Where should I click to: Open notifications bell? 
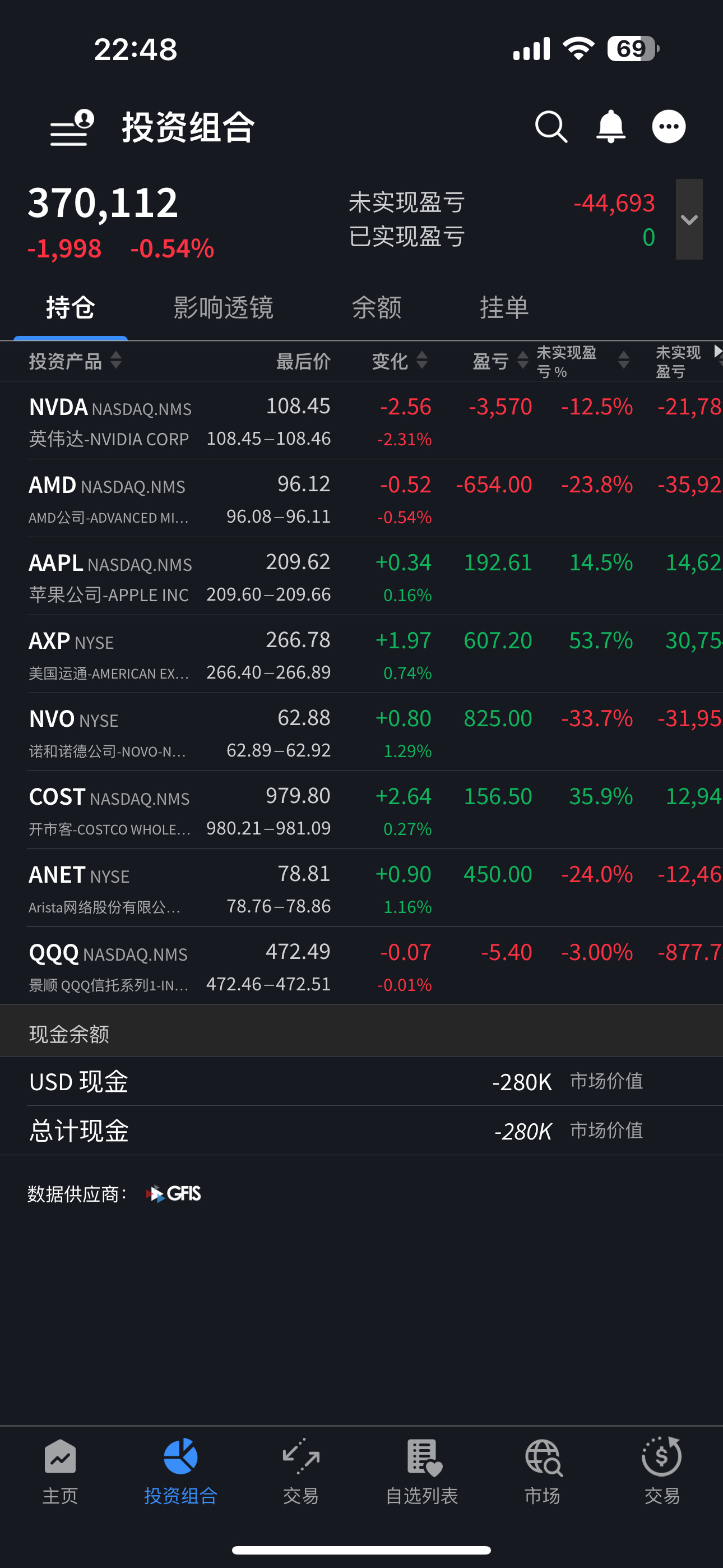[610, 127]
